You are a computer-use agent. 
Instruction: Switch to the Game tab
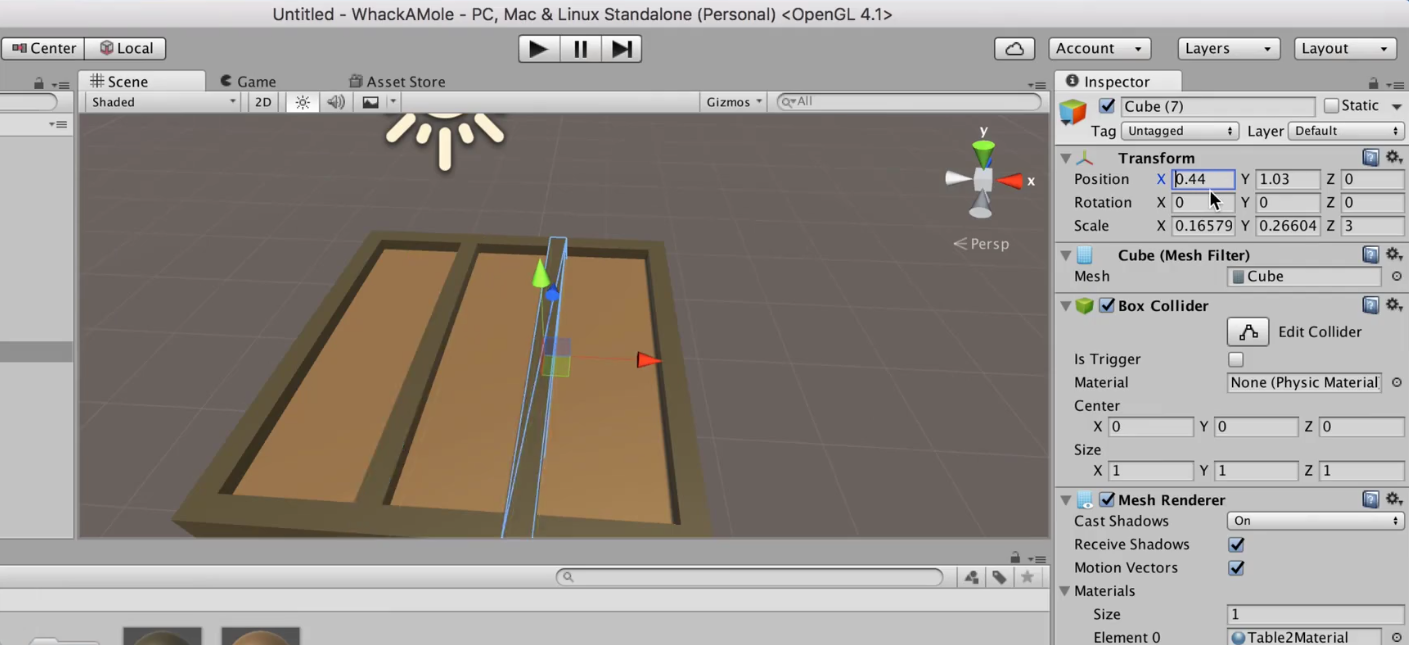coord(248,81)
